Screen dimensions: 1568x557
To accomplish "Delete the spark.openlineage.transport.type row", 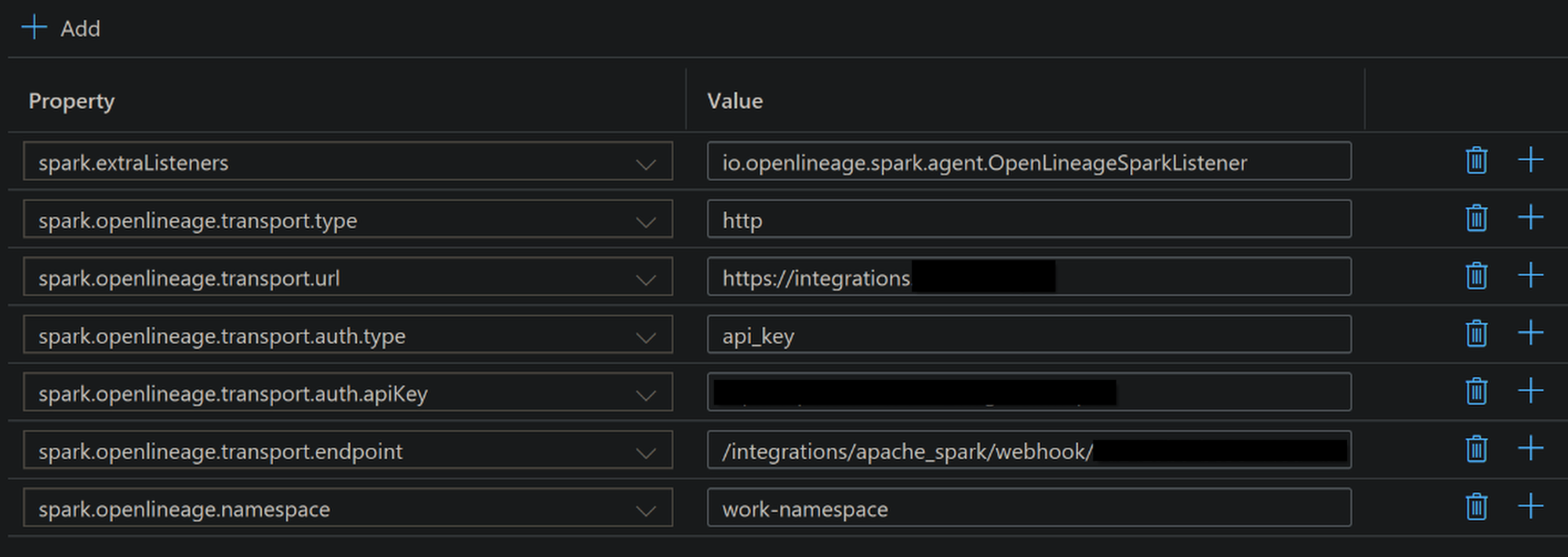I will click(x=1476, y=218).
